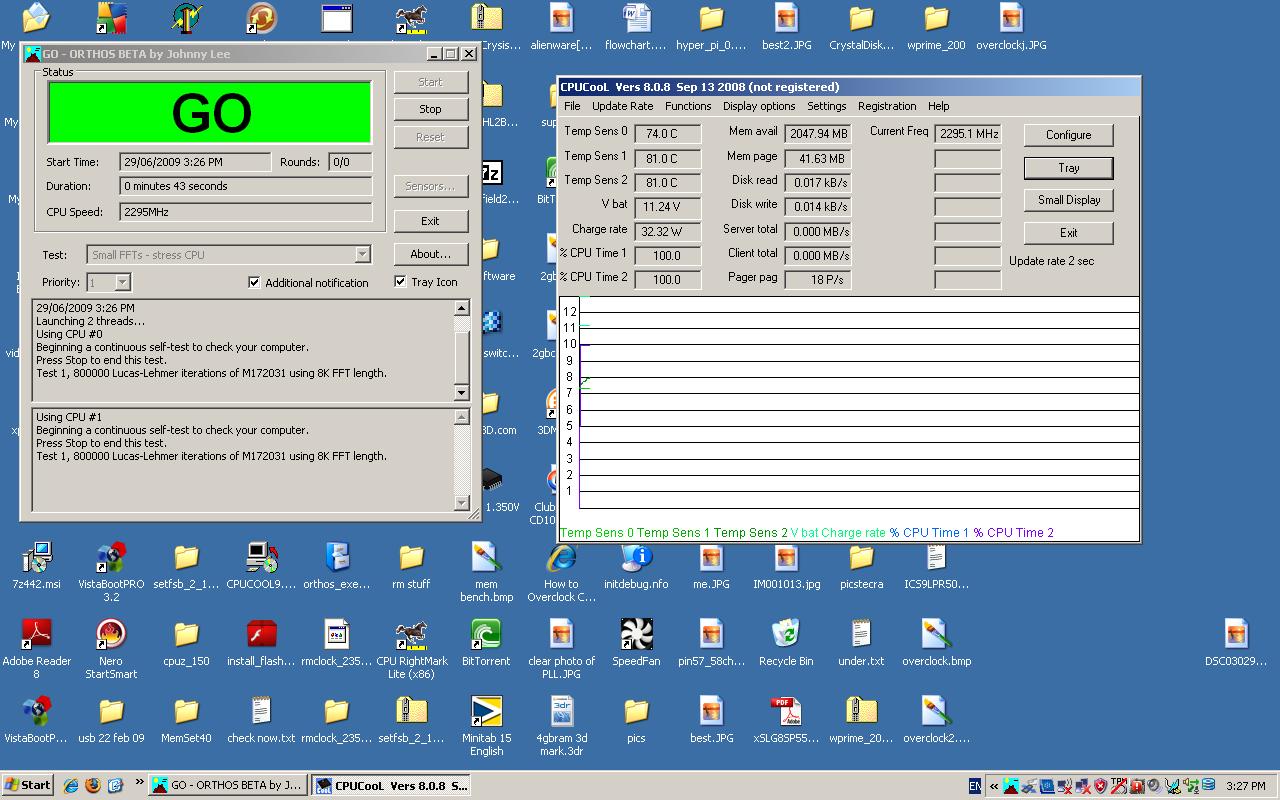Click the Temp Sens 0 value field

click(668, 133)
